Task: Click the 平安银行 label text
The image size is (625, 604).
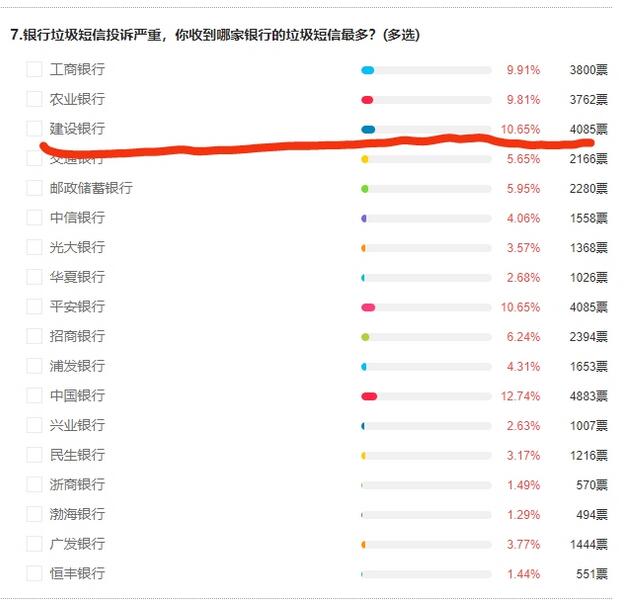Action: click(x=77, y=307)
